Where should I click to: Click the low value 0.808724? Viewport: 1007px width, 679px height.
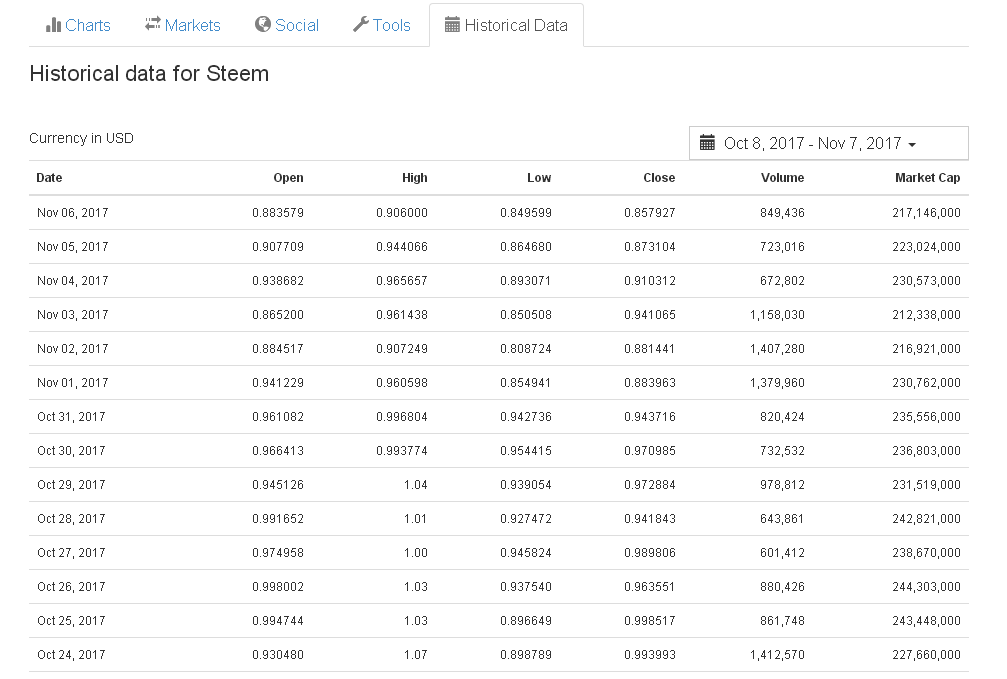click(526, 349)
